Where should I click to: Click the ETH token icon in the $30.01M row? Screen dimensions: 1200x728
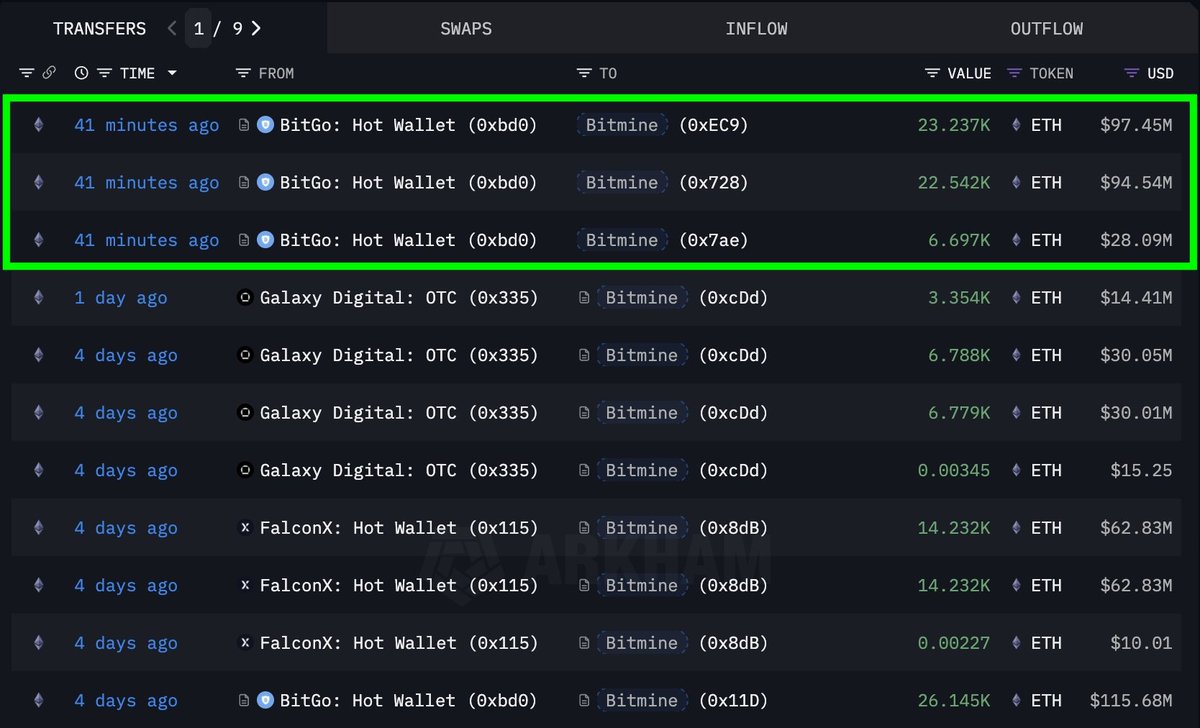click(x=1017, y=413)
